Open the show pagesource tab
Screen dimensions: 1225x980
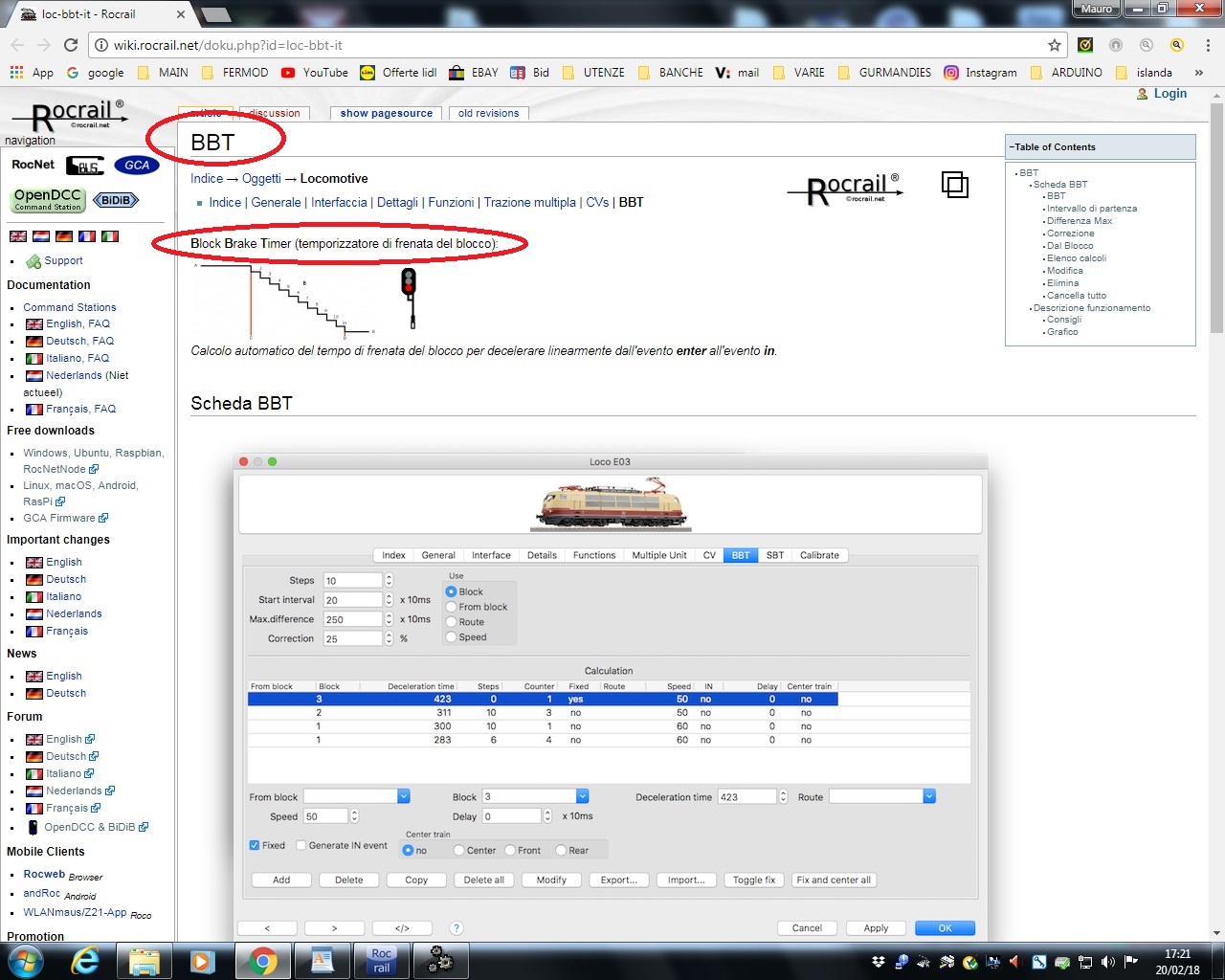click(386, 113)
